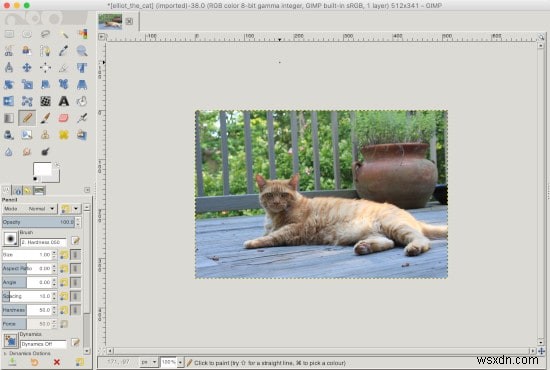The height and width of the screenshot is (370, 550).
Task: Select the Dodge/Burn tool
Action: pos(45,152)
